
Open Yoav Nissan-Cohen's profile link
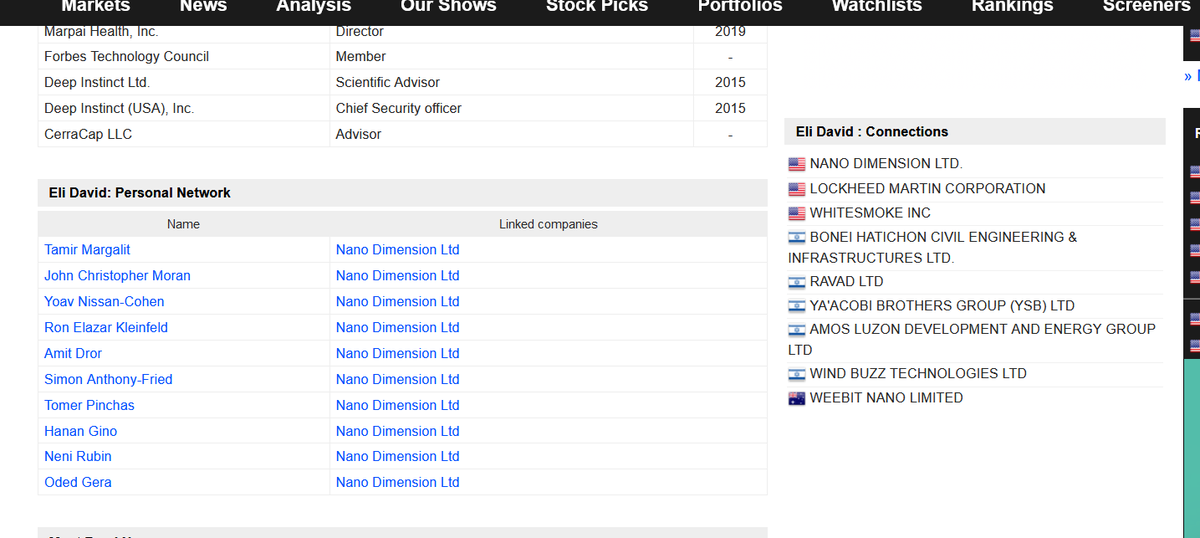point(104,302)
